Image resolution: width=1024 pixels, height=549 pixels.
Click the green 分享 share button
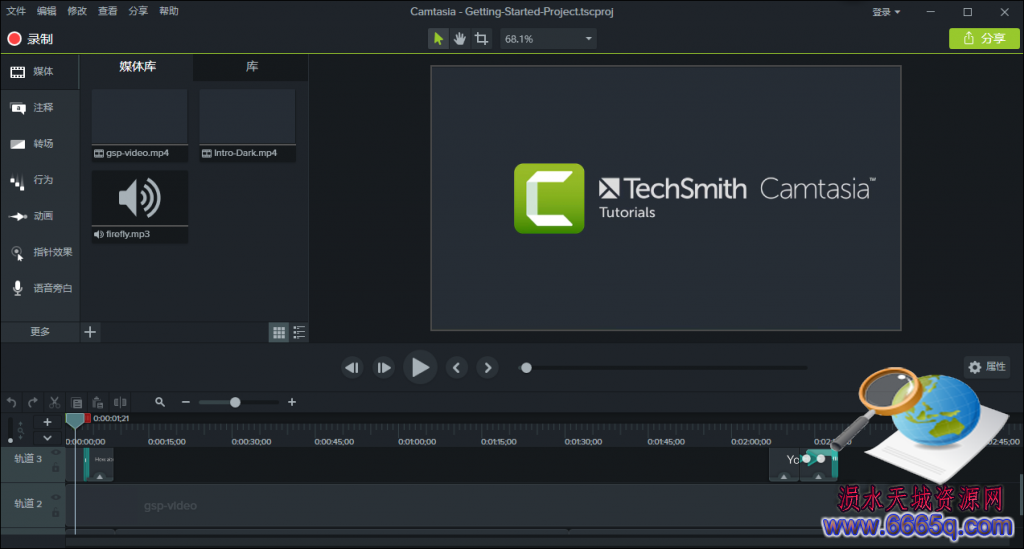pos(984,39)
